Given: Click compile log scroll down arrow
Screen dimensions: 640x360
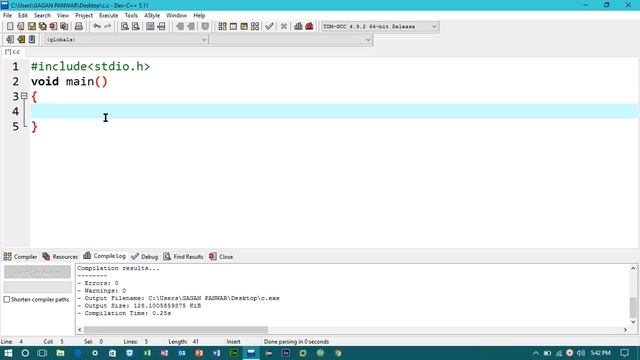Looking at the screenshot, I should pos(633,322).
